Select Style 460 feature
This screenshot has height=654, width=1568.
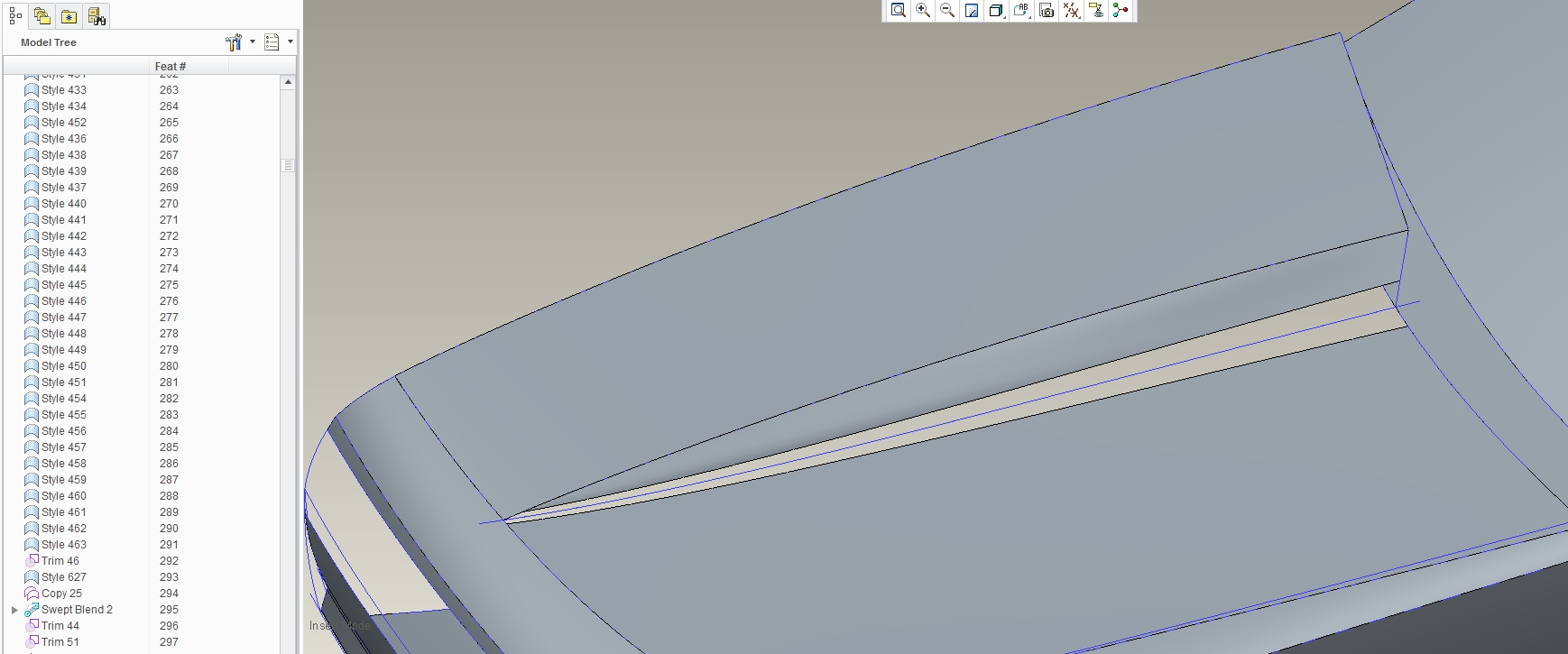coord(64,496)
